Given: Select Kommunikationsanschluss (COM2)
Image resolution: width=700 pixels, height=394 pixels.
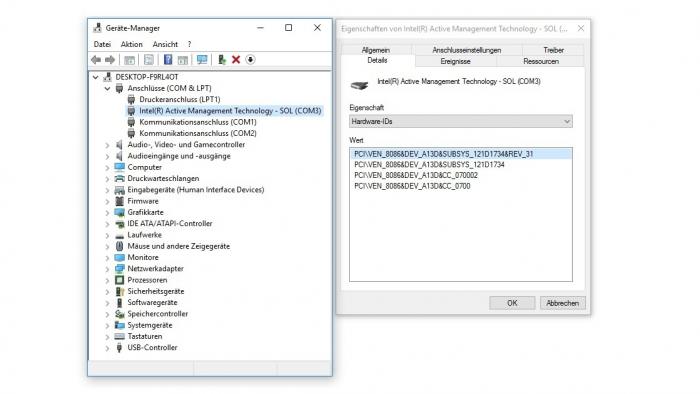Looking at the screenshot, I should (x=198, y=133).
